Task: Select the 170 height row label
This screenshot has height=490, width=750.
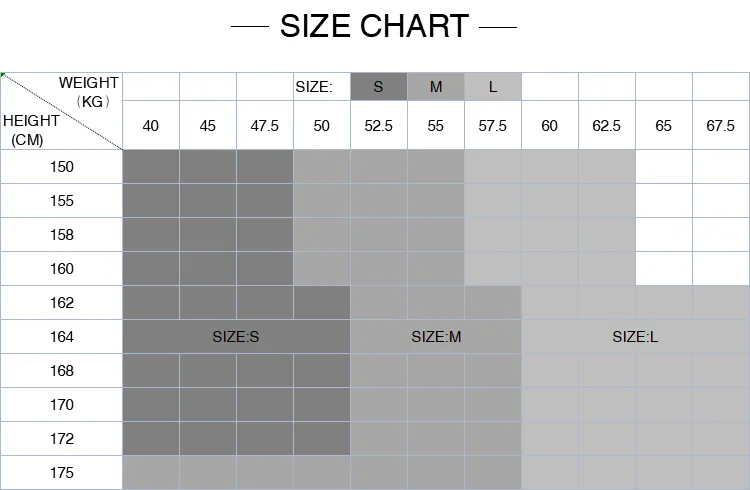Action: pos(62,404)
